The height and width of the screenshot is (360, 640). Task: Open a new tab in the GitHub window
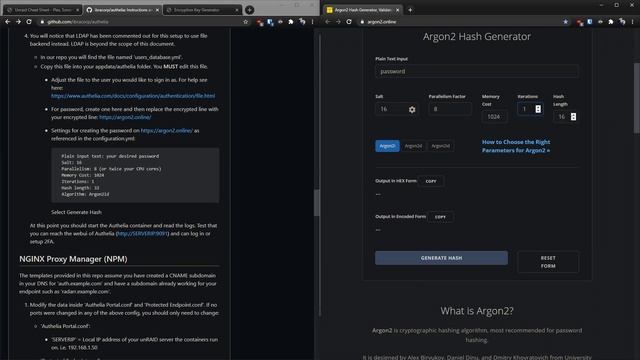pyautogui.click(x=249, y=10)
